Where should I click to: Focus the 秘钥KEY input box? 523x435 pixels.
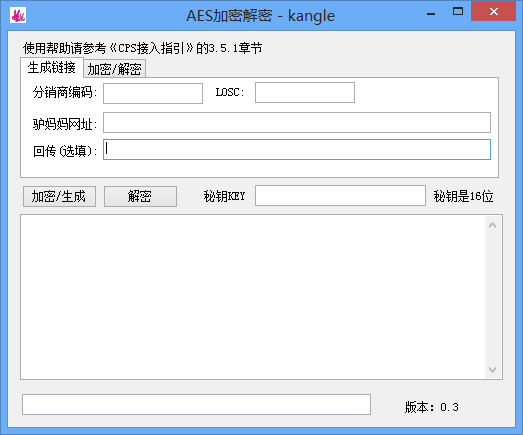(340, 195)
